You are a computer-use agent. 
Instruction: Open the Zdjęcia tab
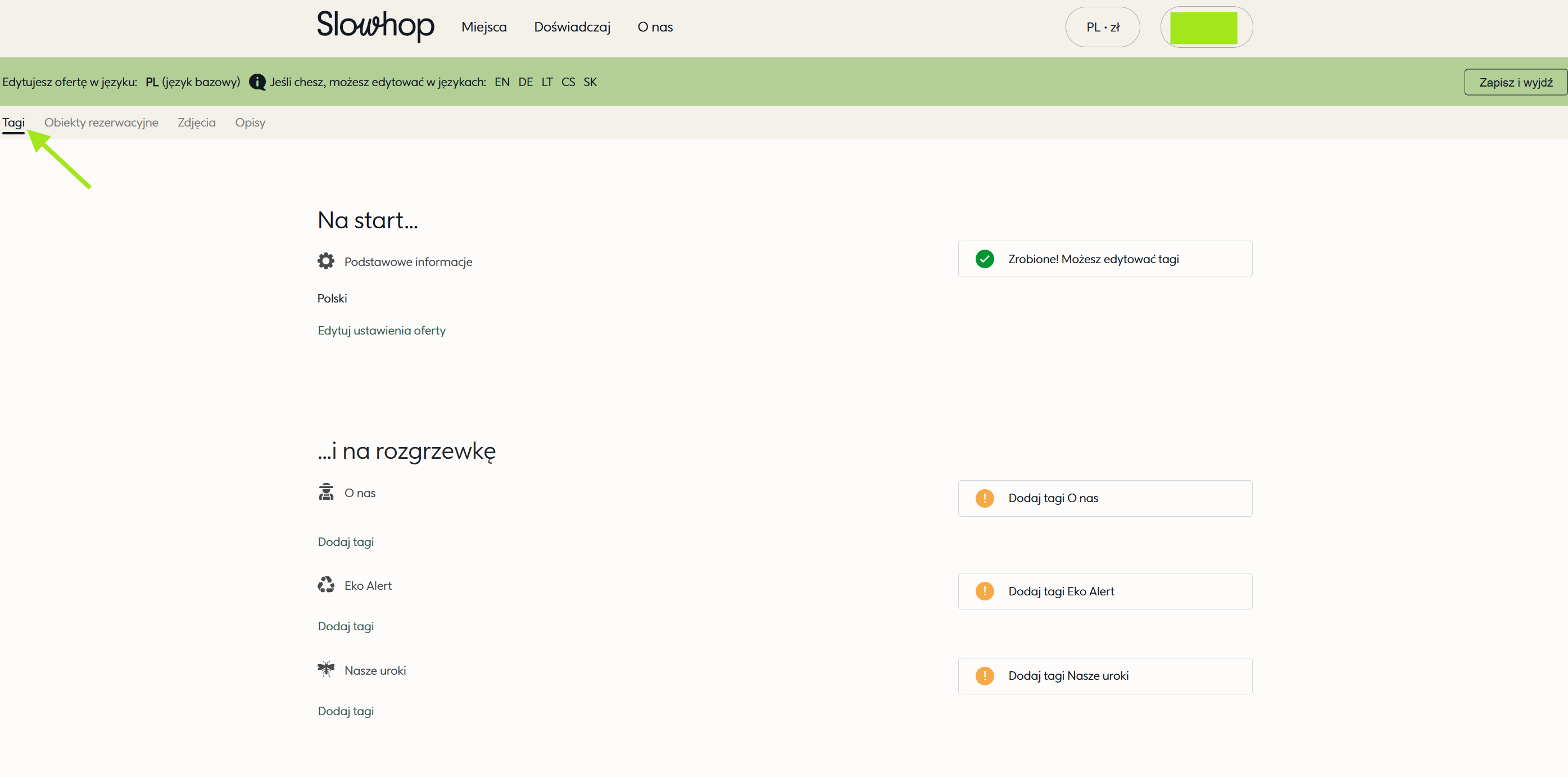click(197, 123)
